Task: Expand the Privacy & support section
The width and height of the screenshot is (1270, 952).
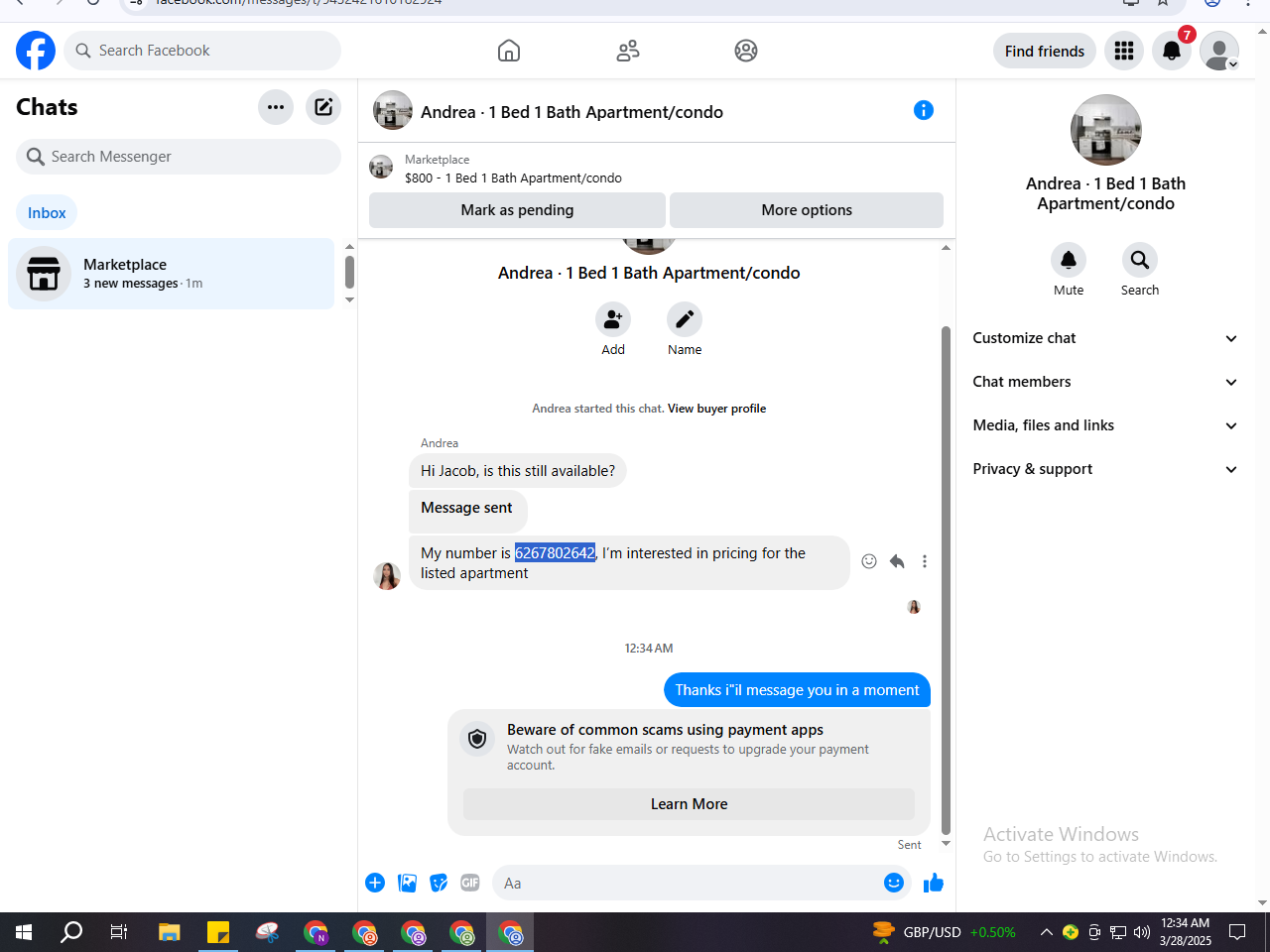Action: (x=1105, y=469)
